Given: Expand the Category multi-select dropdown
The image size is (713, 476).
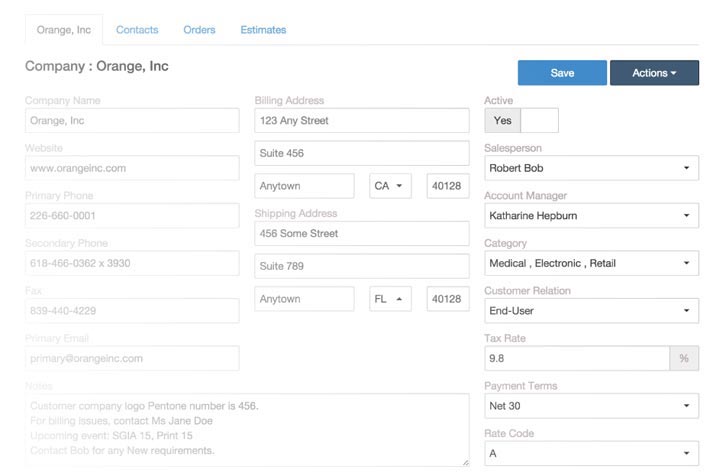Looking at the screenshot, I should (x=591, y=263).
